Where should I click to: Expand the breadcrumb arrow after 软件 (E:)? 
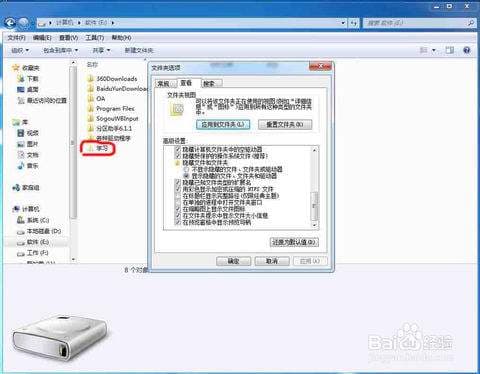[113, 23]
